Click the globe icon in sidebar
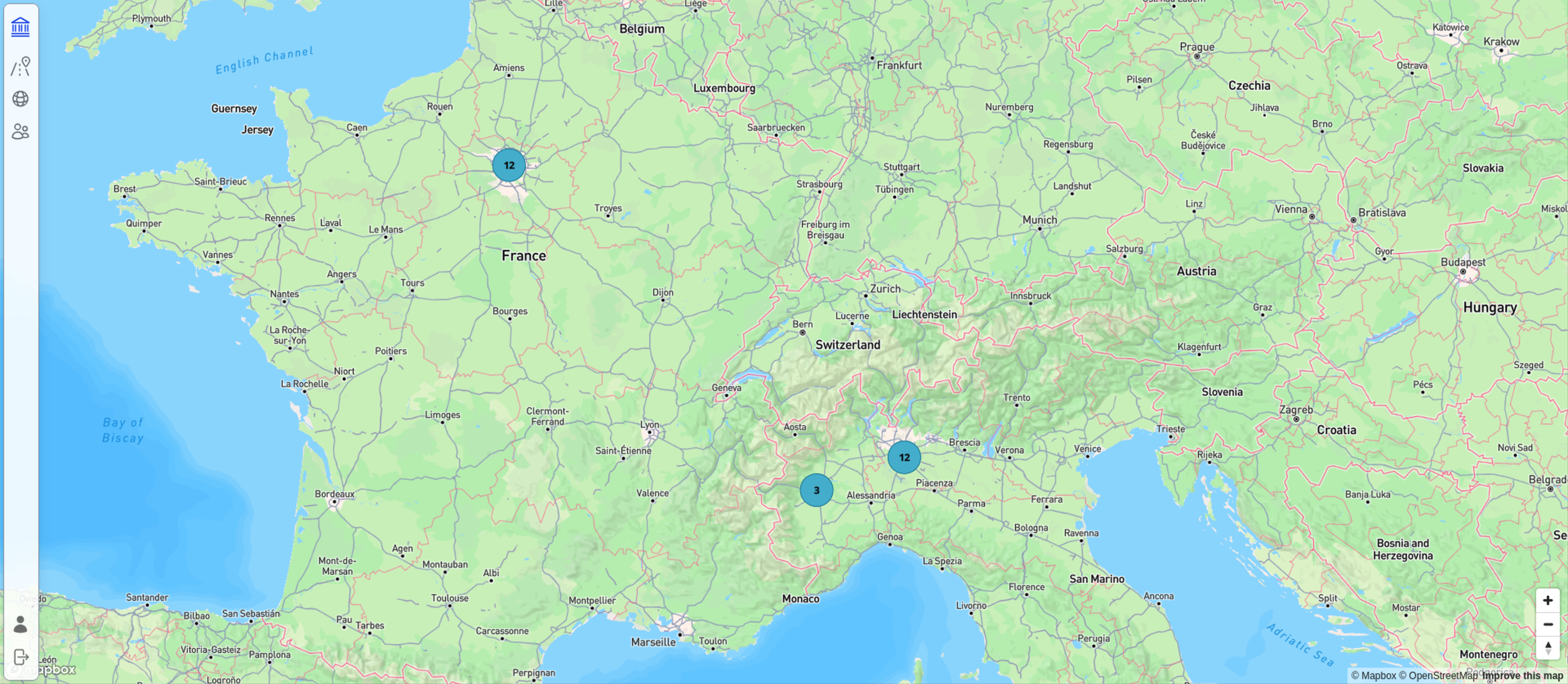The width and height of the screenshot is (1568, 684). (x=21, y=99)
